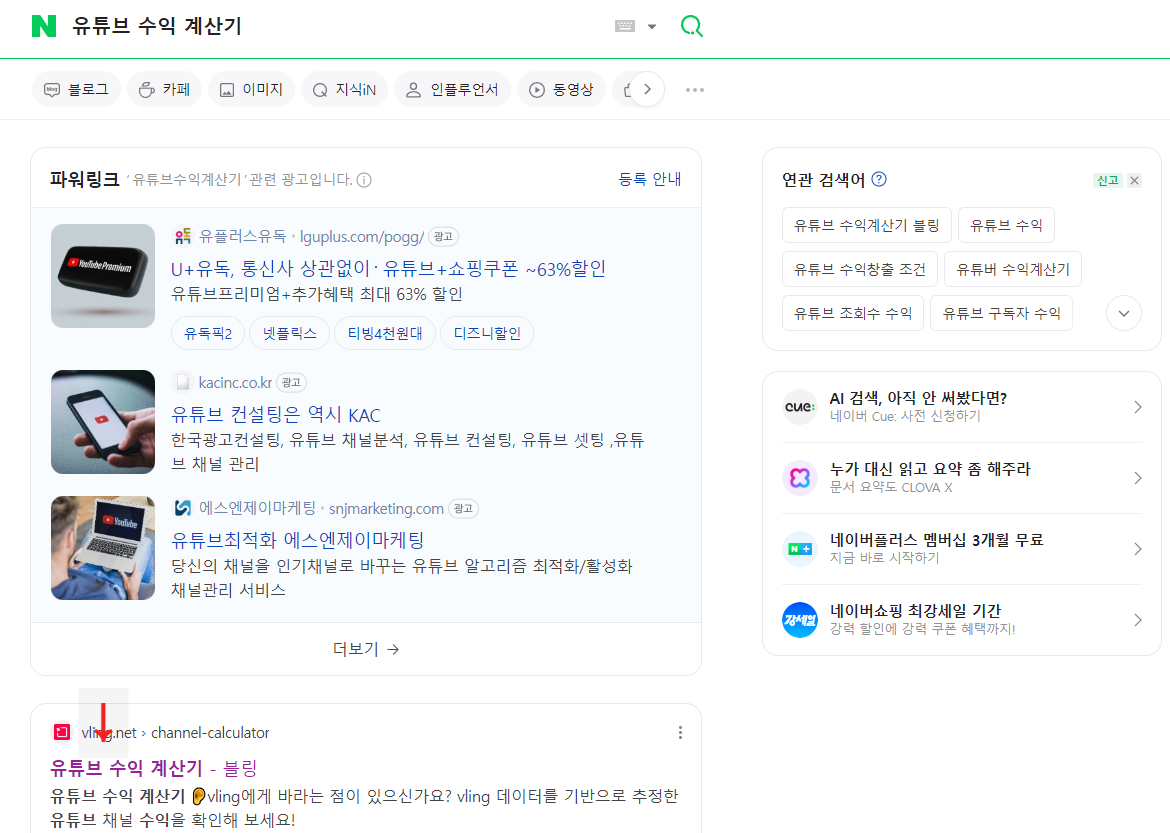Click the YouTube Premium ad thumbnail

click(103, 275)
